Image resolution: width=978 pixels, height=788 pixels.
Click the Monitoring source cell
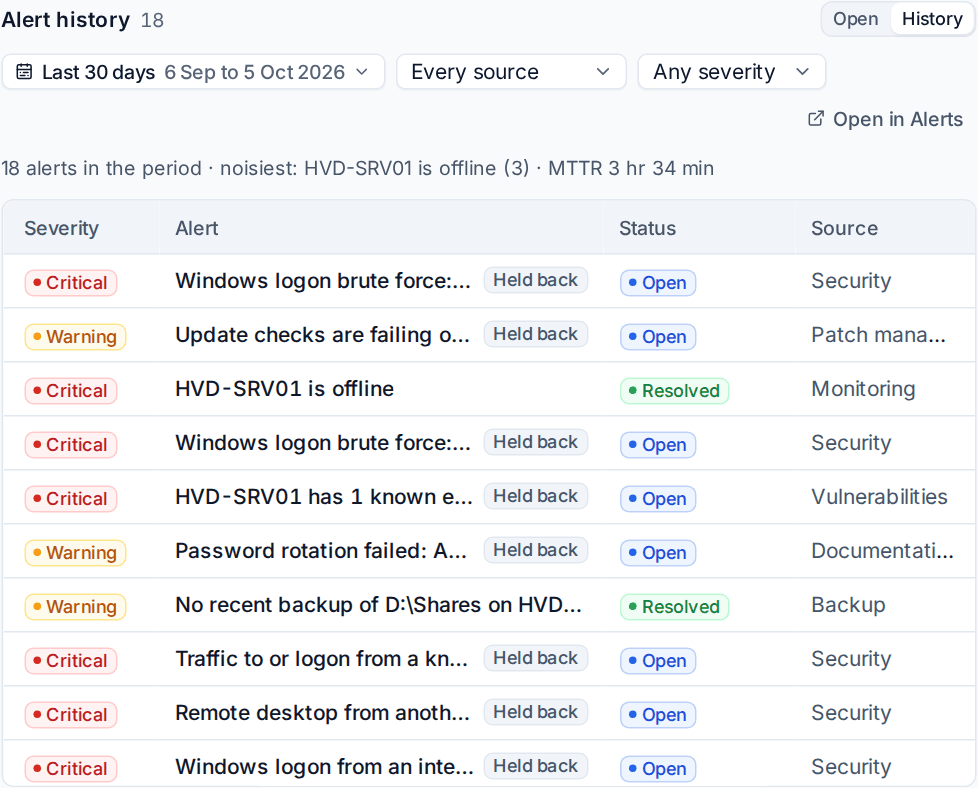coord(863,389)
